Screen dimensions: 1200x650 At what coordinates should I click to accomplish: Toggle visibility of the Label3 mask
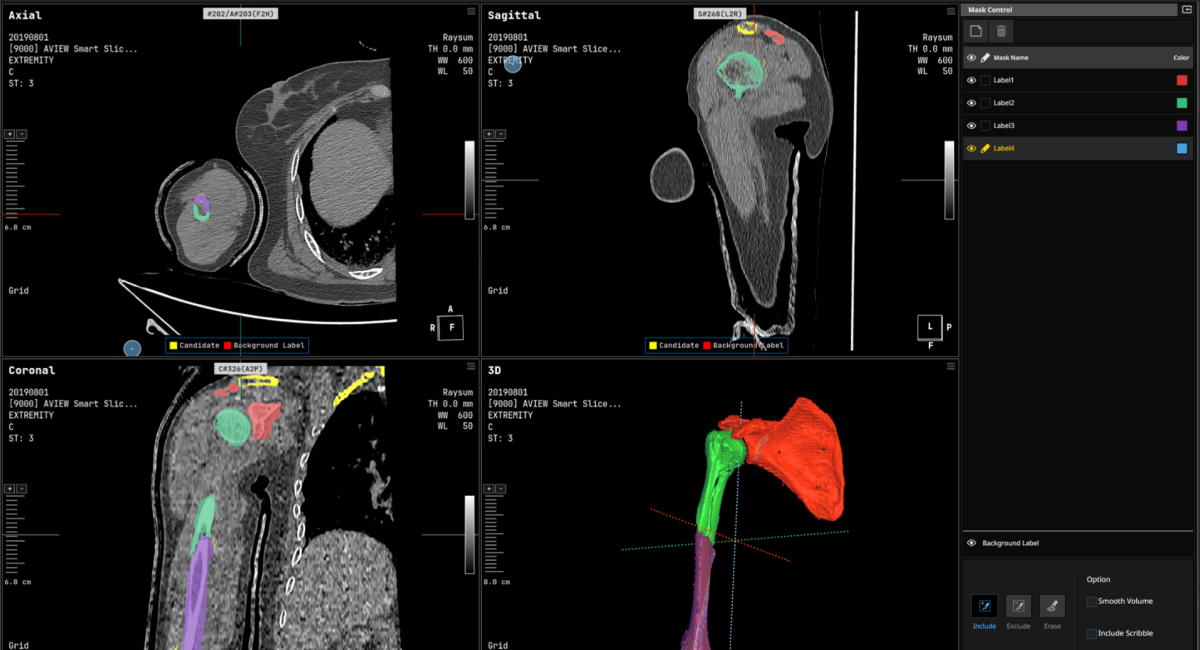971,126
